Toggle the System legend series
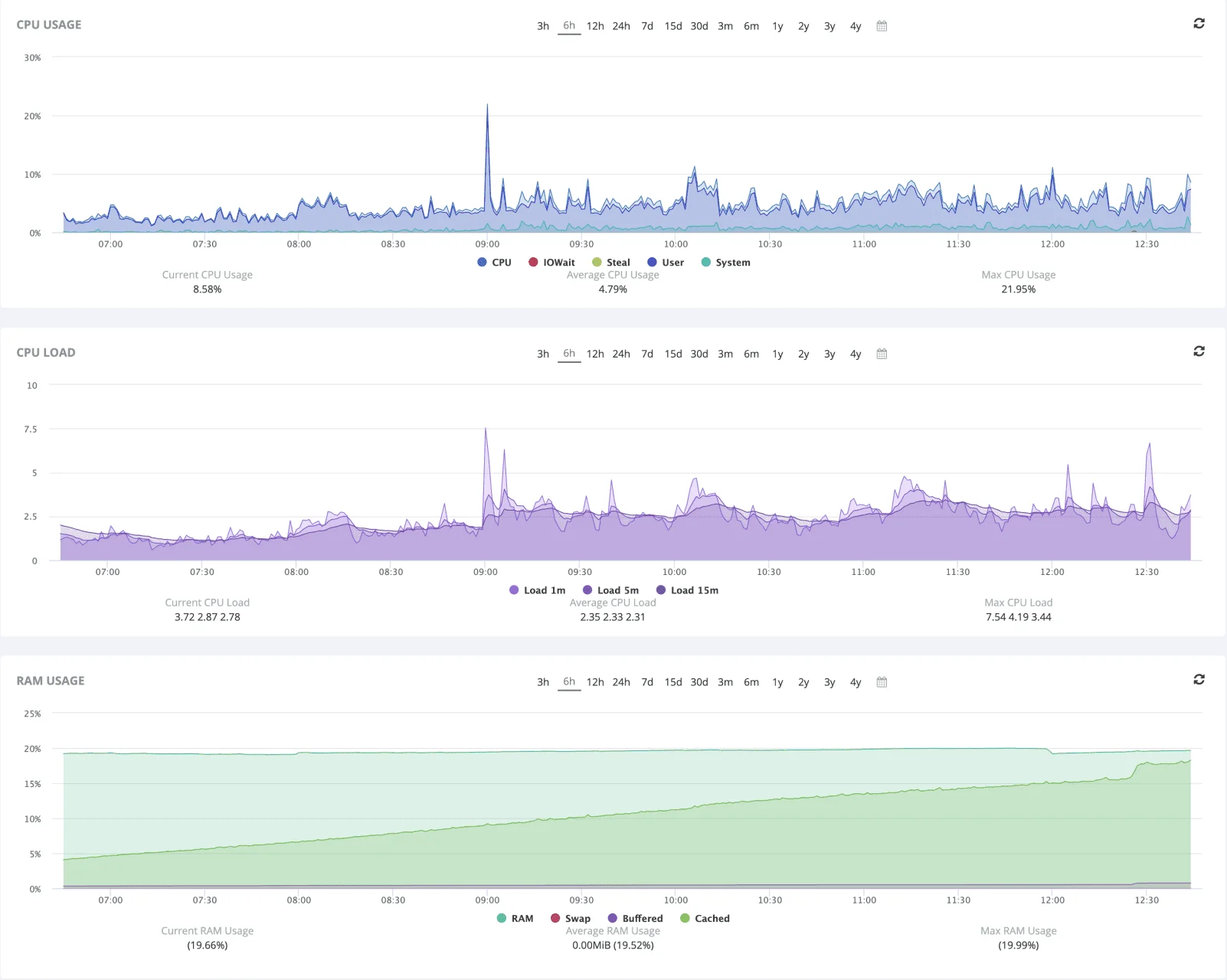The image size is (1227, 980). 726,262
